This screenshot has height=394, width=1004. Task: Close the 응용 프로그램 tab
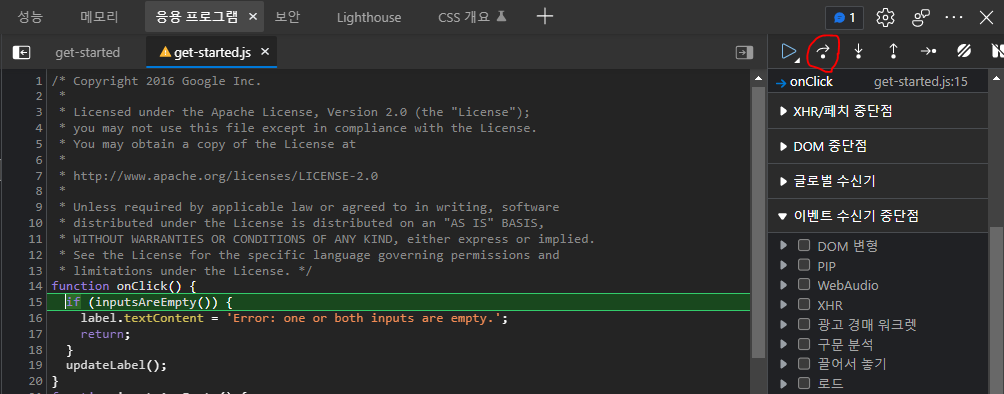(252, 17)
